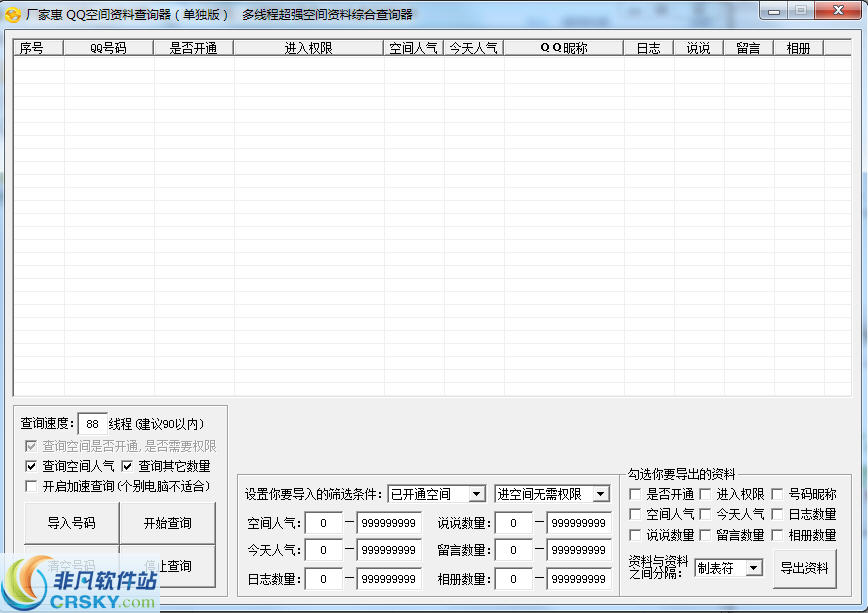This screenshot has height=613, width=868.
Task: Sort by the QQ号码 column header
Action: pyautogui.click(x=108, y=48)
